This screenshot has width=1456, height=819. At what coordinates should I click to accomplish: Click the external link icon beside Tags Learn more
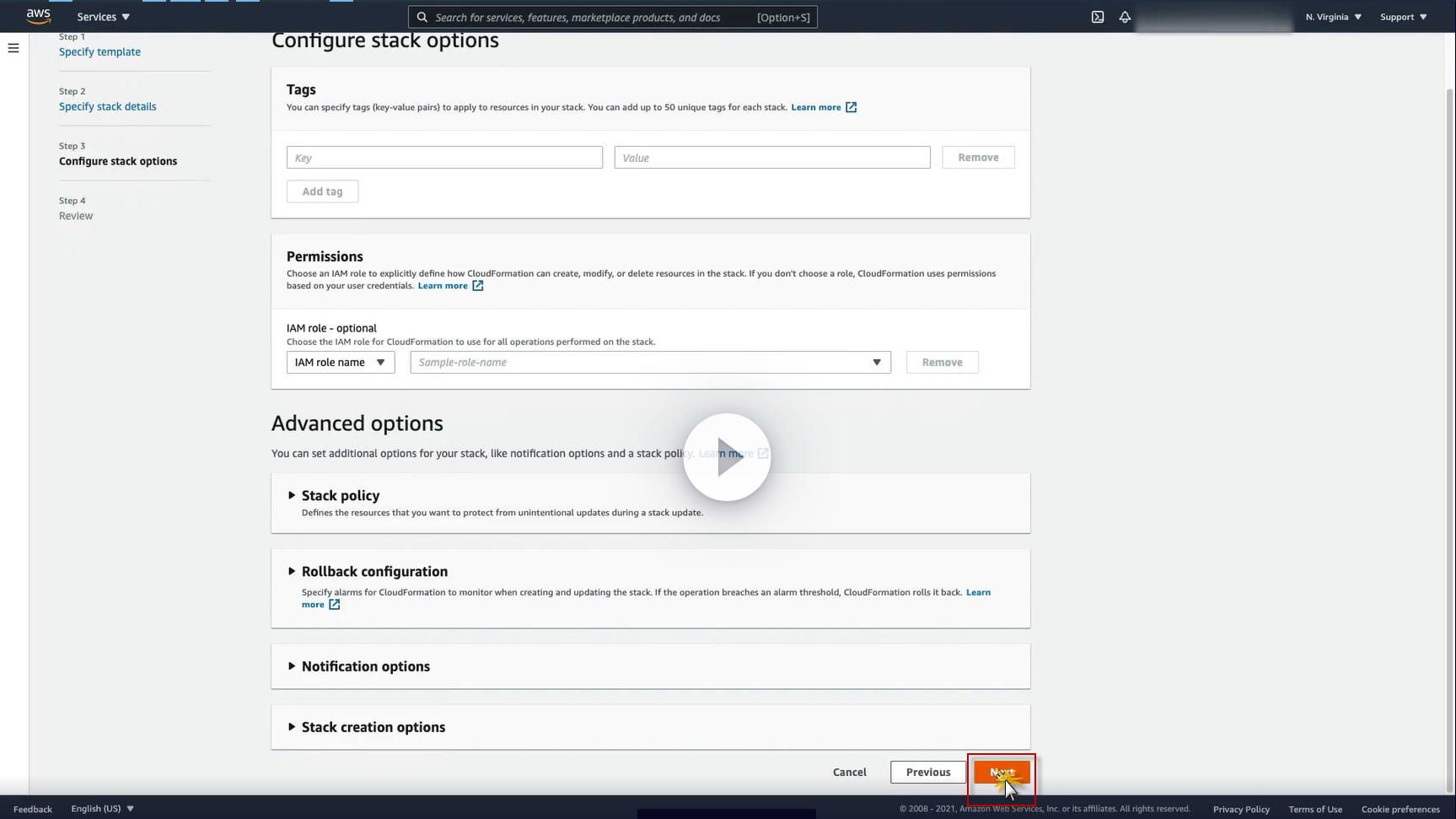click(851, 107)
